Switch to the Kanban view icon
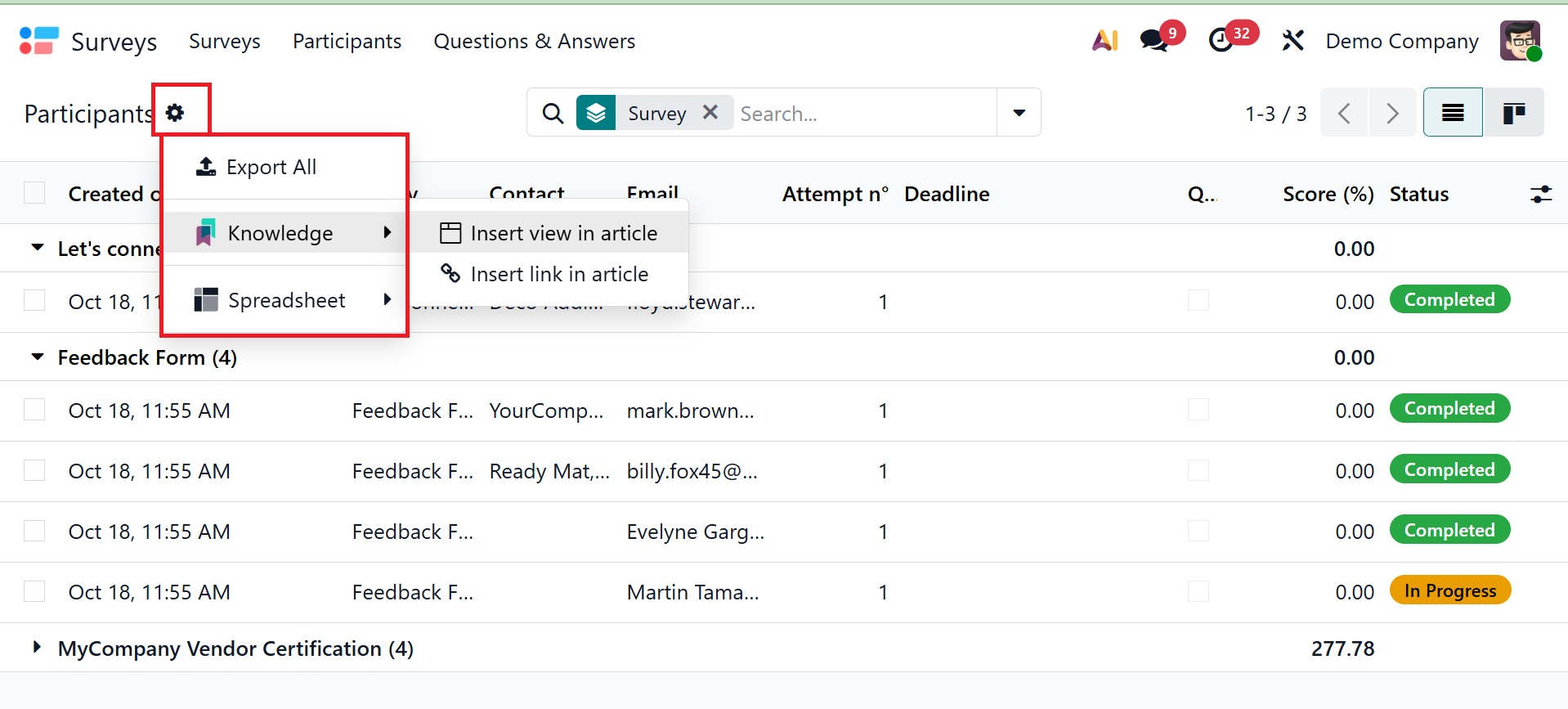This screenshot has height=709, width=1568. (x=1514, y=113)
